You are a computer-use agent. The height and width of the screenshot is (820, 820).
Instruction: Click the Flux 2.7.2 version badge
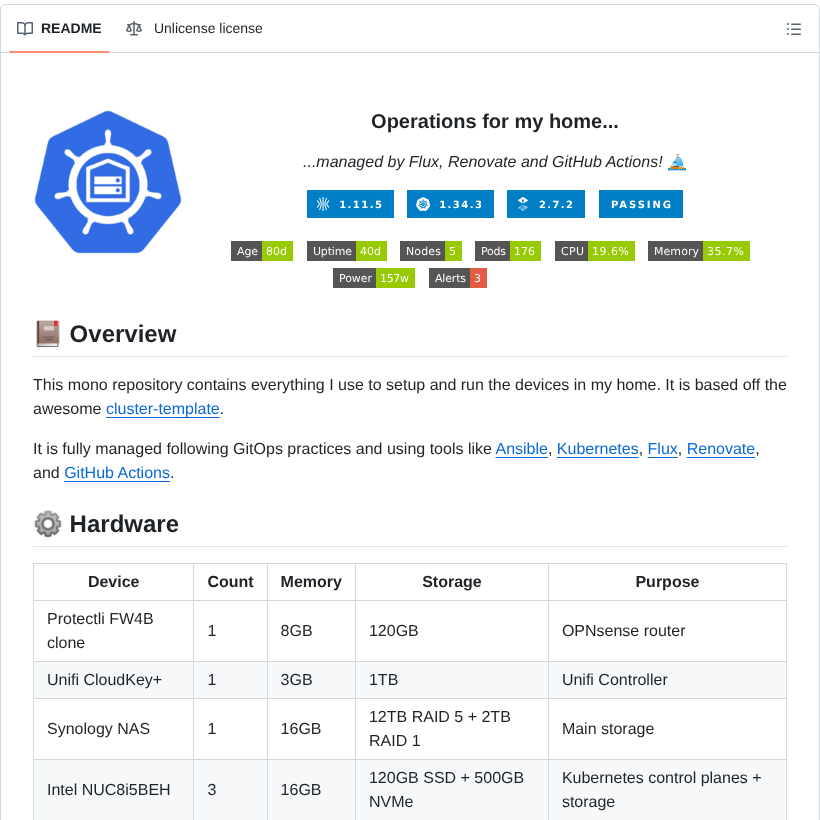click(545, 204)
